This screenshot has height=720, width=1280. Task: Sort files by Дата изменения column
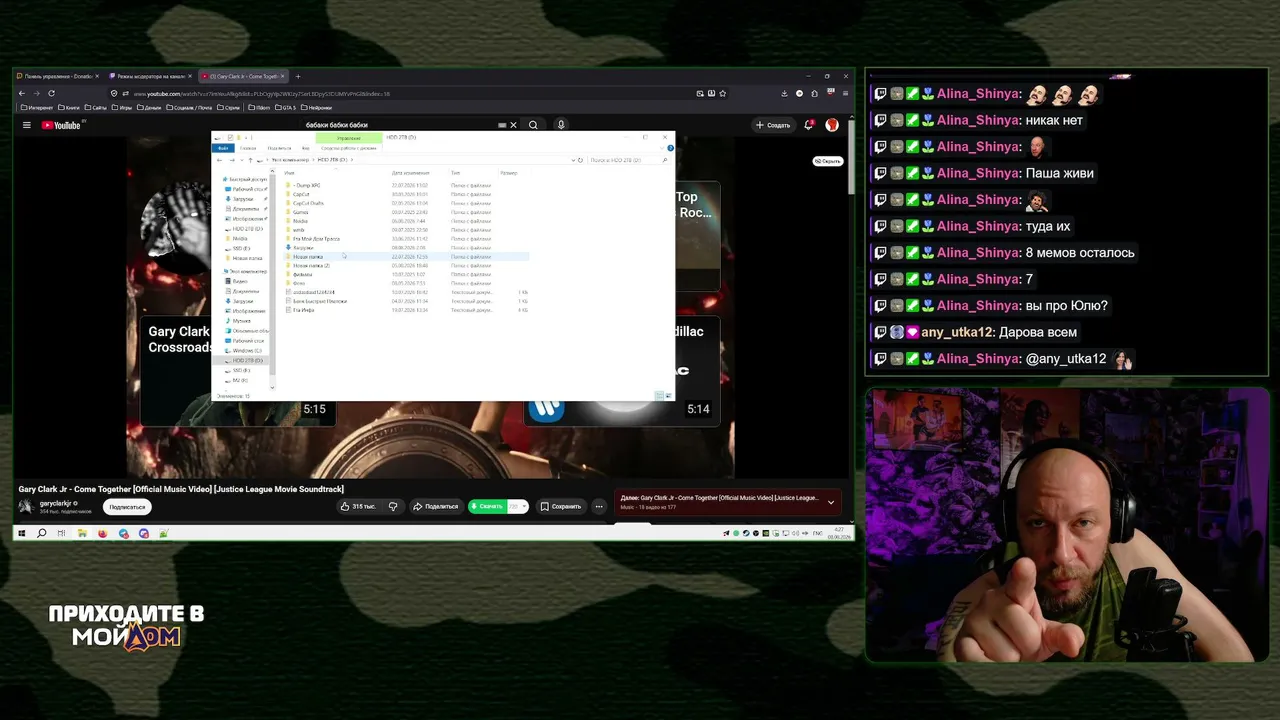point(410,173)
